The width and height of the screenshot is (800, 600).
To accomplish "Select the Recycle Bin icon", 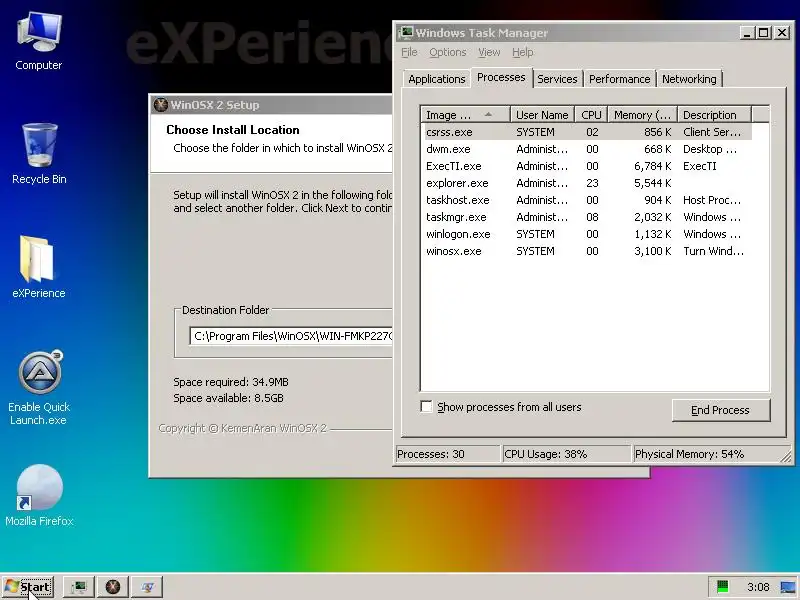I will [39, 154].
